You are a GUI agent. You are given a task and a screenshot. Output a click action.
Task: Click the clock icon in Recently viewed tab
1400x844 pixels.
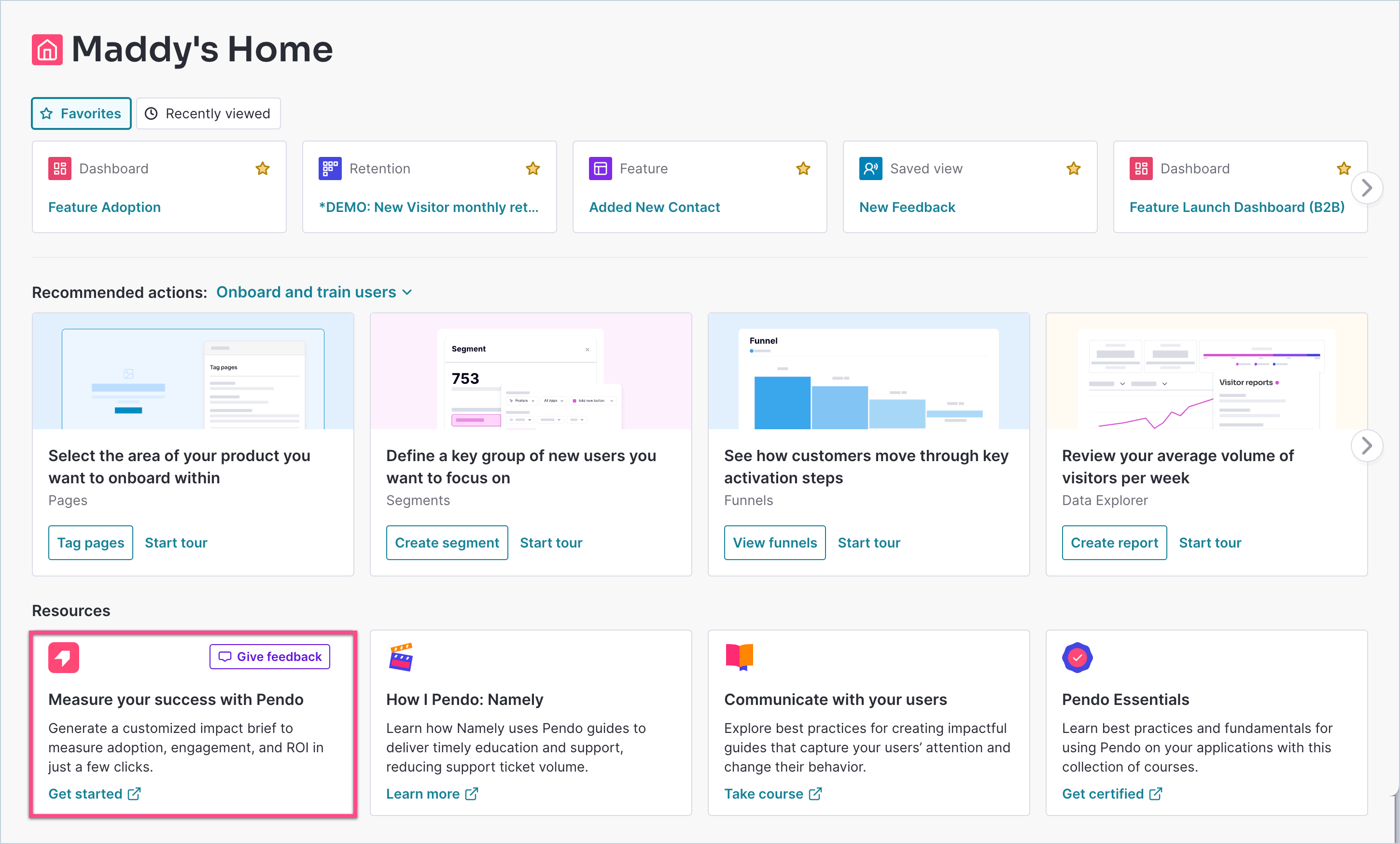(151, 113)
